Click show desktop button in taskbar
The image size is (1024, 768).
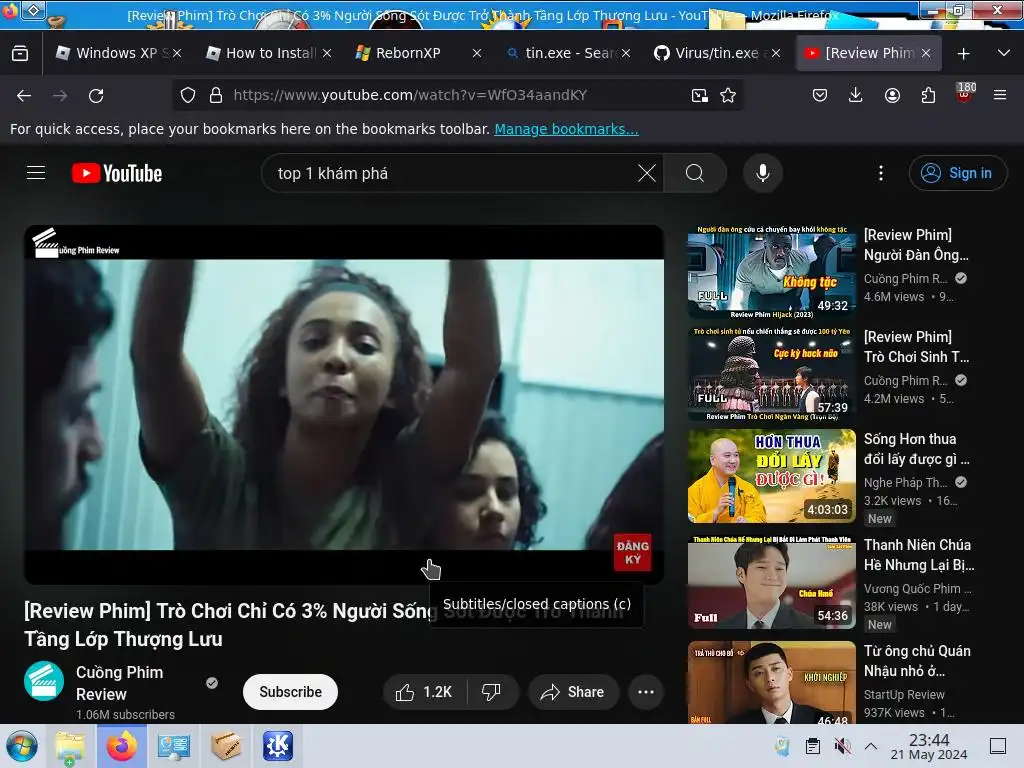(x=998, y=746)
